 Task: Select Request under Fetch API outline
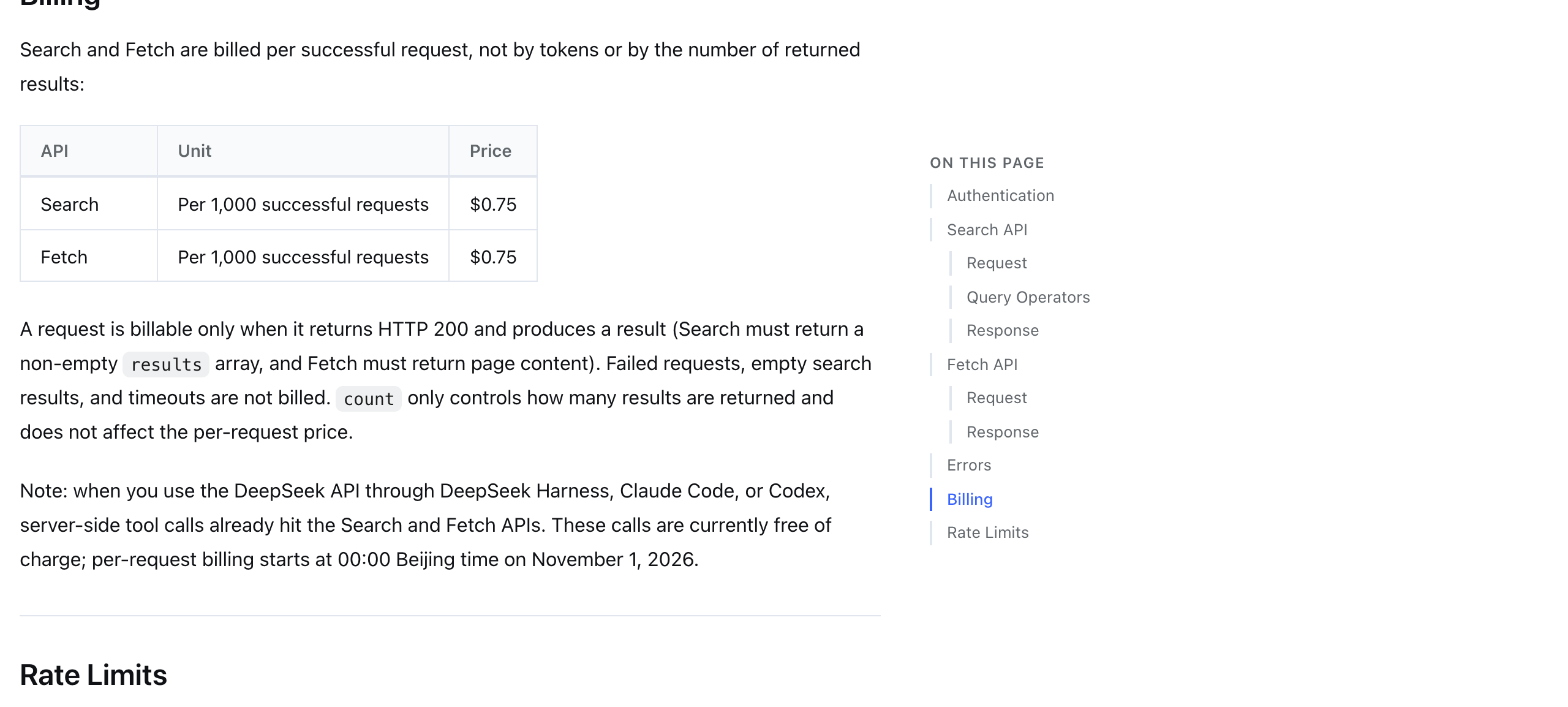click(x=997, y=398)
